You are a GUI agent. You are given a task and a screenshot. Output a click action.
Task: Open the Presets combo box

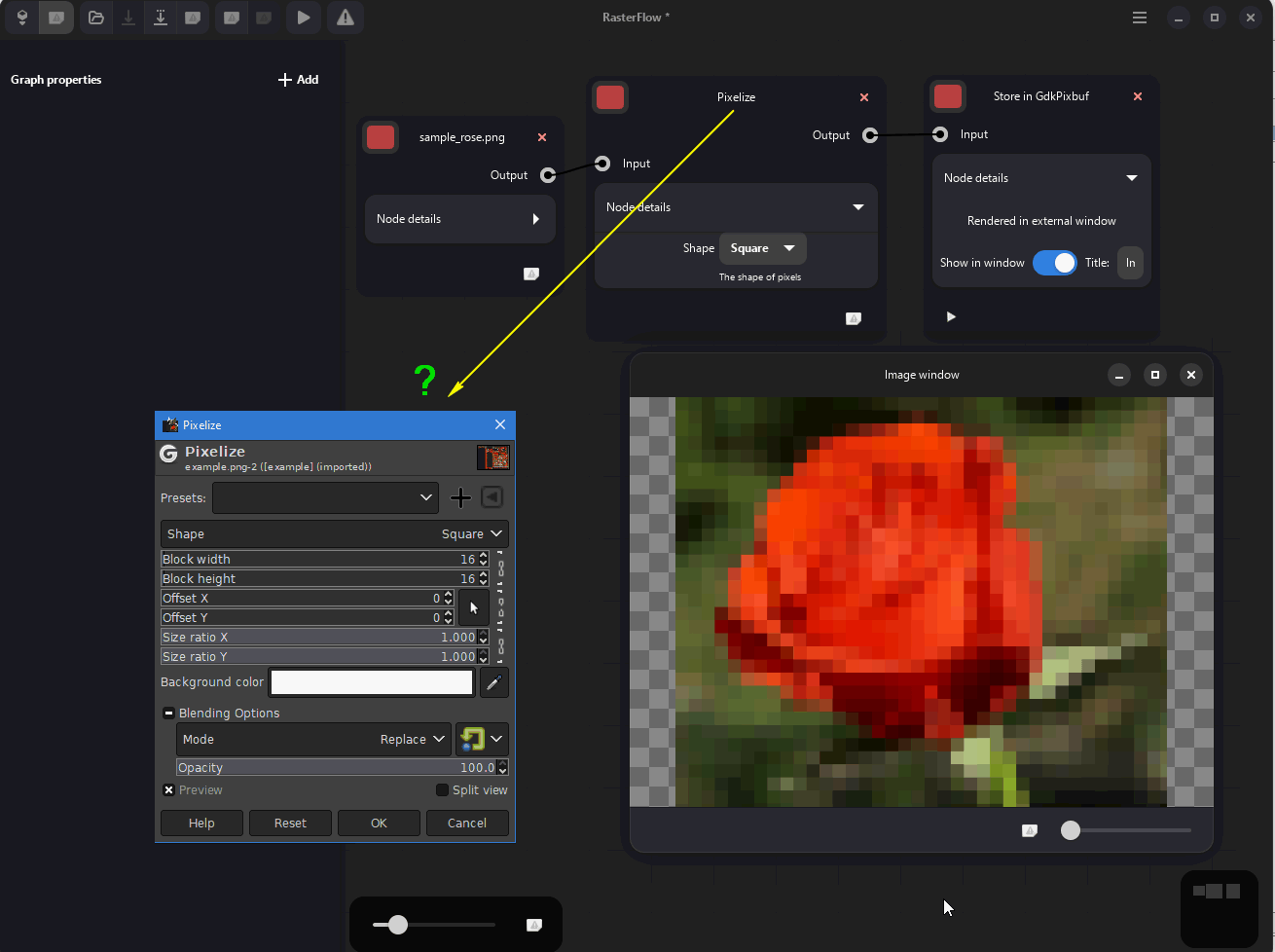[x=324, y=497]
